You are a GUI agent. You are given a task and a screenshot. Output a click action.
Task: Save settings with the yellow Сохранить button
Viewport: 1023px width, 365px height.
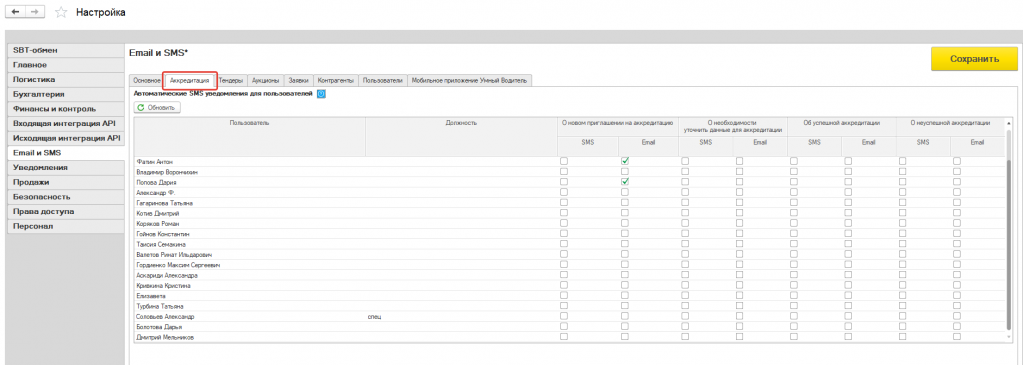tap(974, 59)
